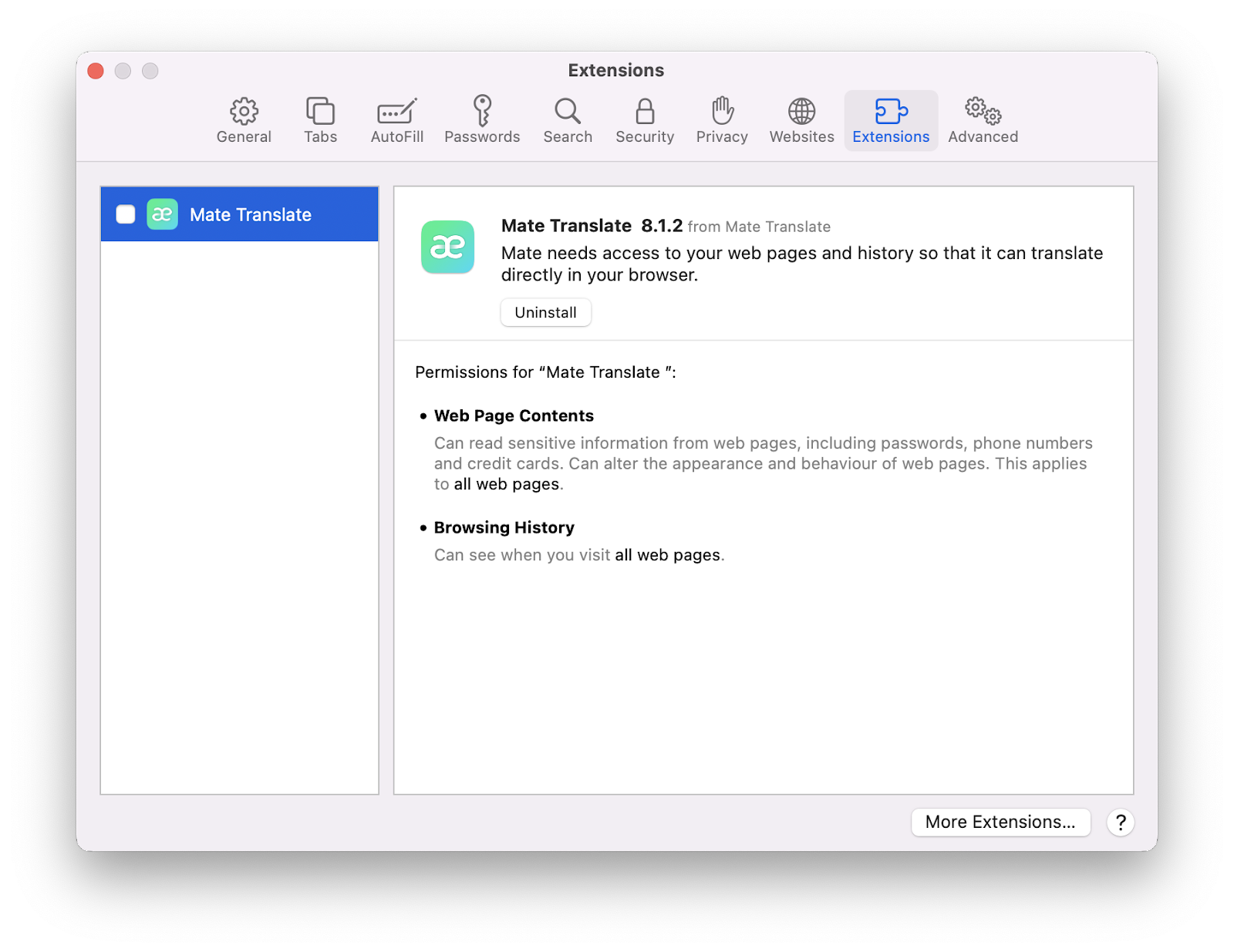The height and width of the screenshot is (952, 1234).
Task: Click the Passwords key icon
Action: click(x=482, y=109)
